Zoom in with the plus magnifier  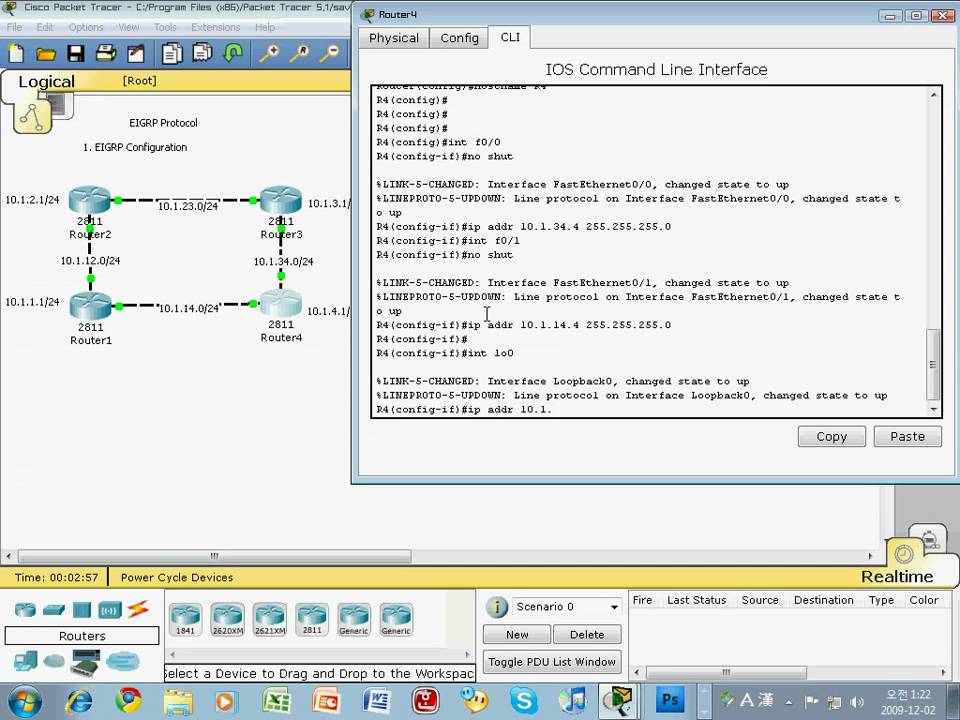(x=269, y=54)
